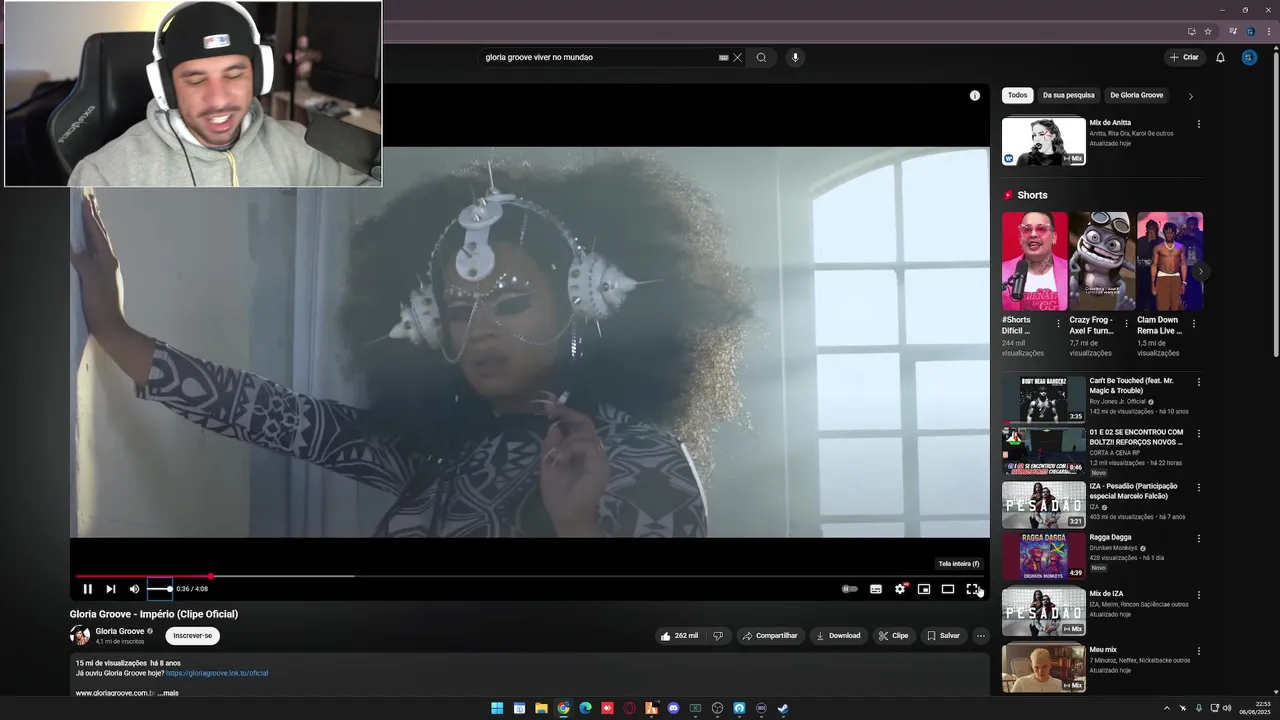The image size is (1280, 720).
Task: Click the Inscrever-se button
Action: (x=192, y=636)
